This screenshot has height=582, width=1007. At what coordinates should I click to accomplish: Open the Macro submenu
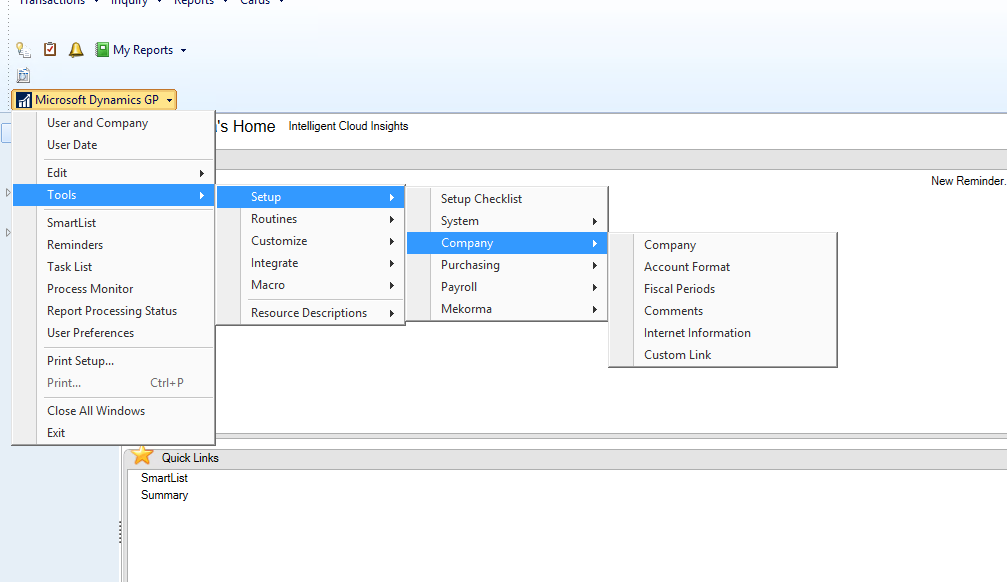click(311, 285)
